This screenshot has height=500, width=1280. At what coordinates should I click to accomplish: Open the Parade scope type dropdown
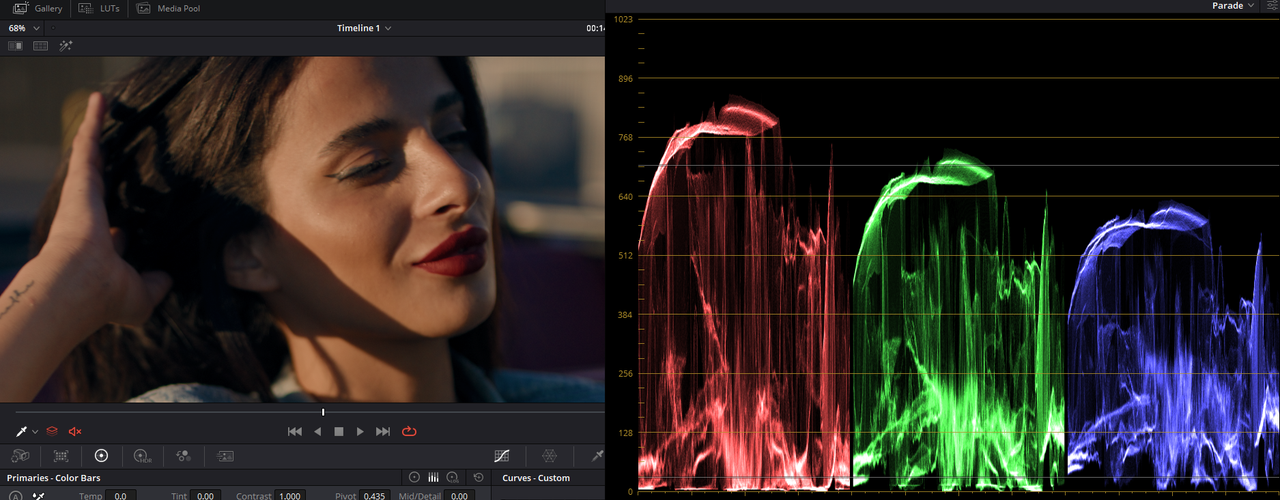click(1233, 6)
